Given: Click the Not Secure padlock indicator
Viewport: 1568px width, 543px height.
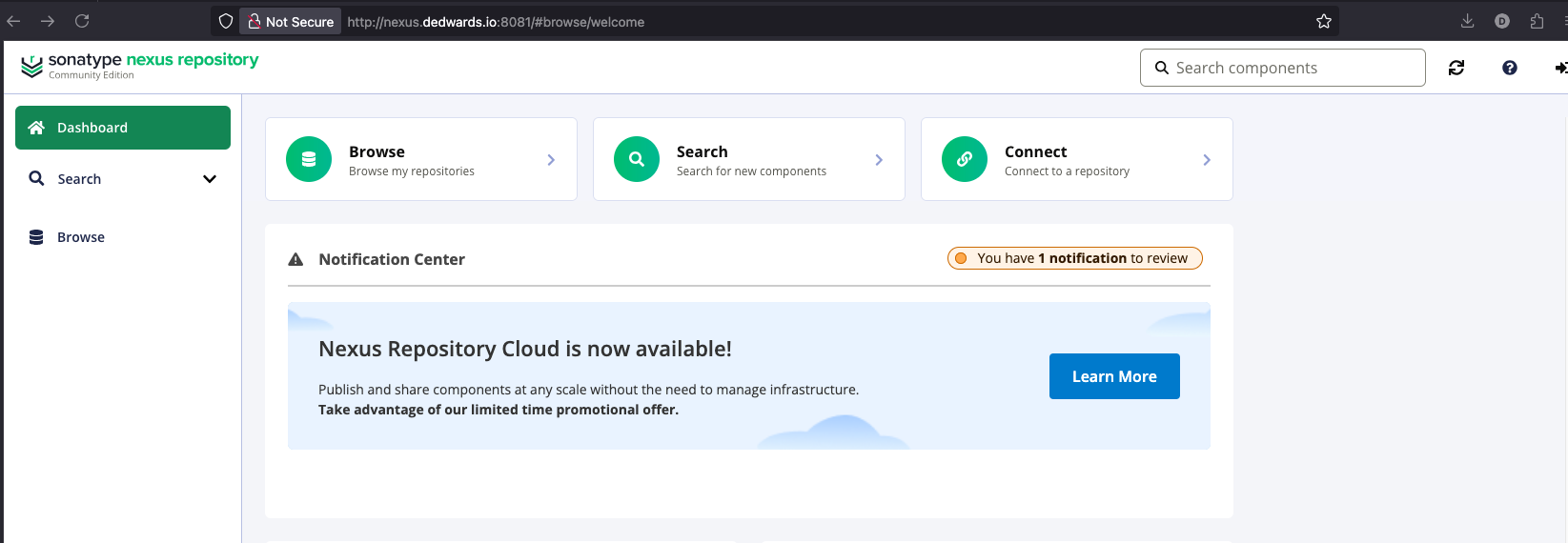Looking at the screenshot, I should pos(290,21).
